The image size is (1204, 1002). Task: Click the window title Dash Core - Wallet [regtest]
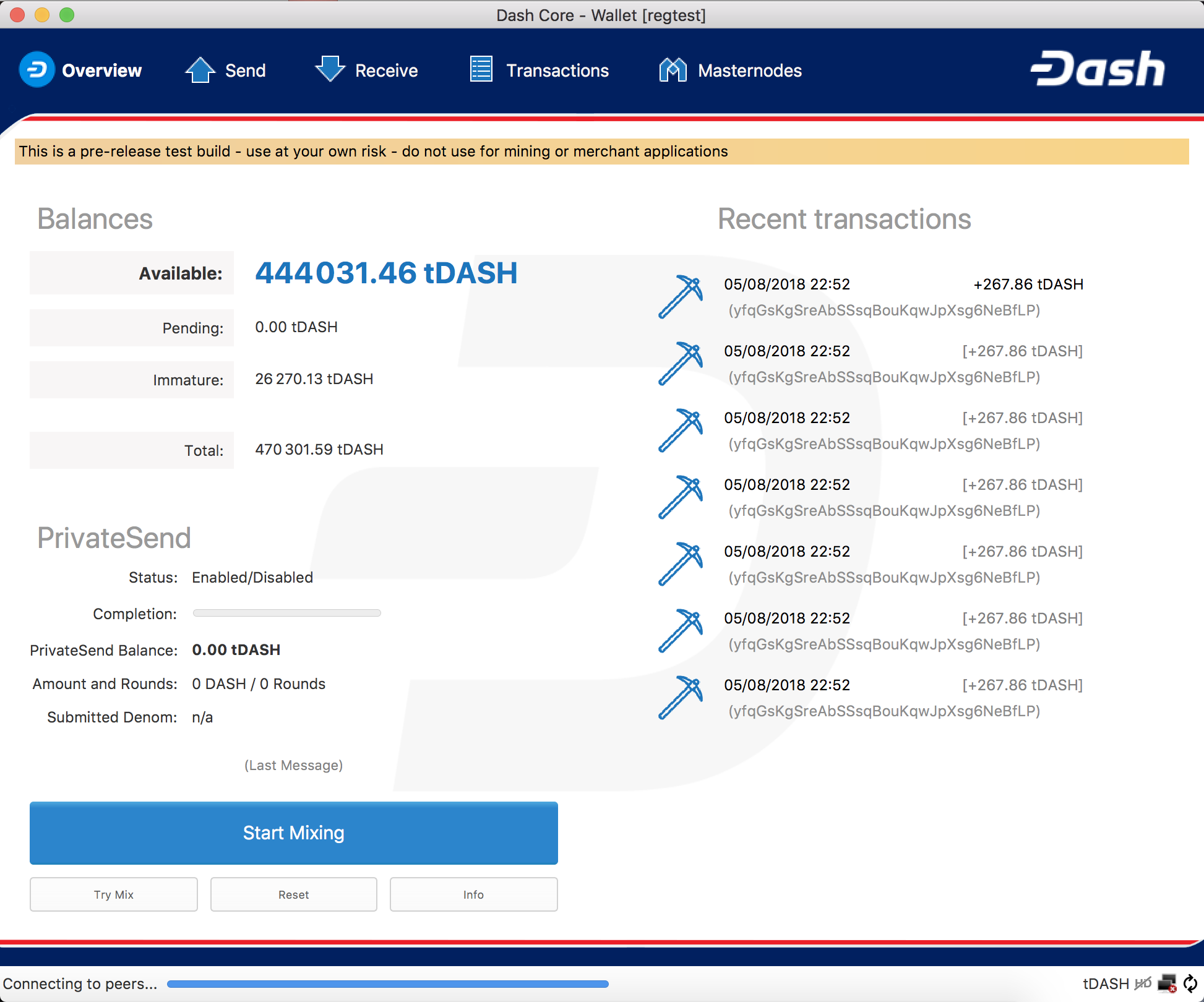pos(601,15)
